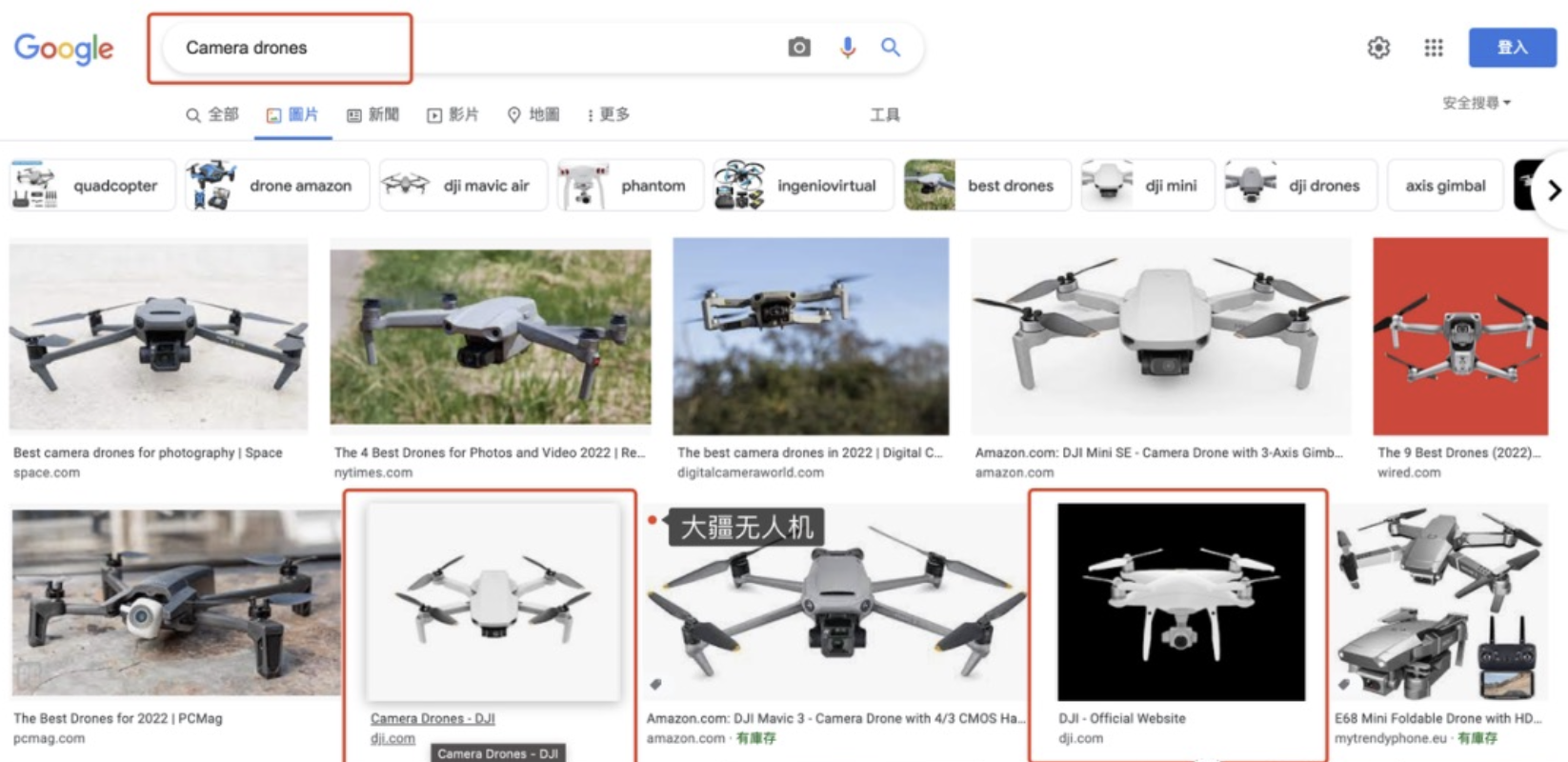Viewport: 1568px width, 762px height.
Task: Select the drone amazon chip
Action: [276, 186]
